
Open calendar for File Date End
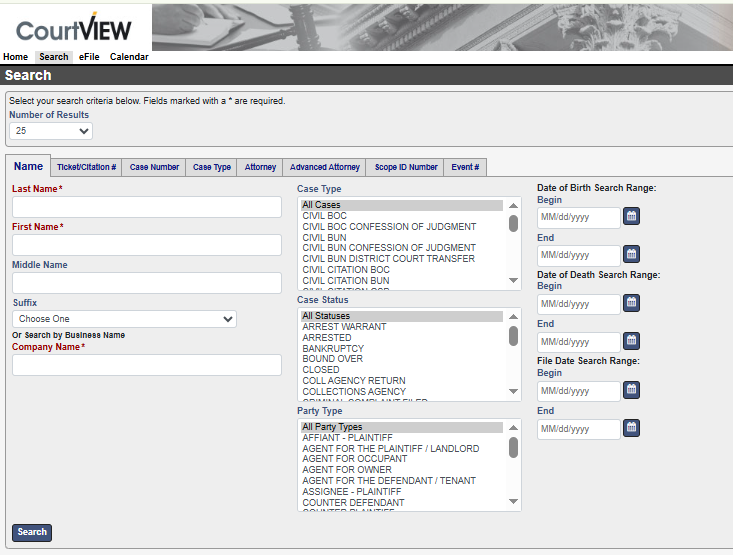pyautogui.click(x=631, y=428)
